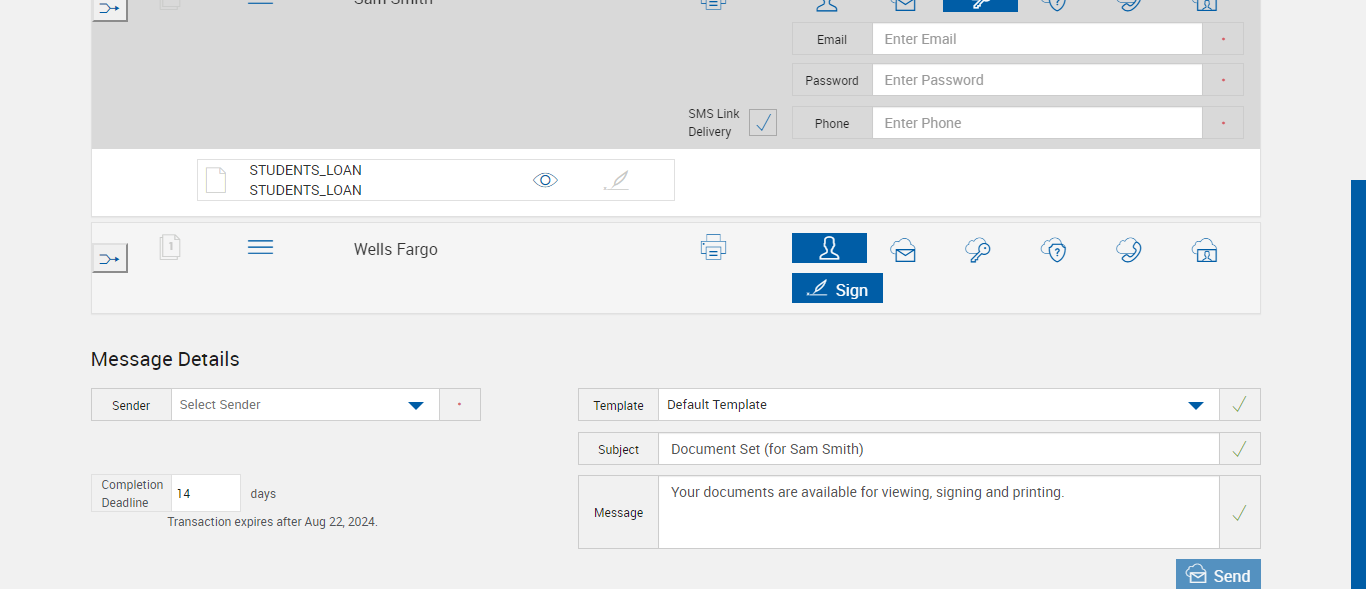Click the printer icon in Wells Fargo row

(x=713, y=247)
